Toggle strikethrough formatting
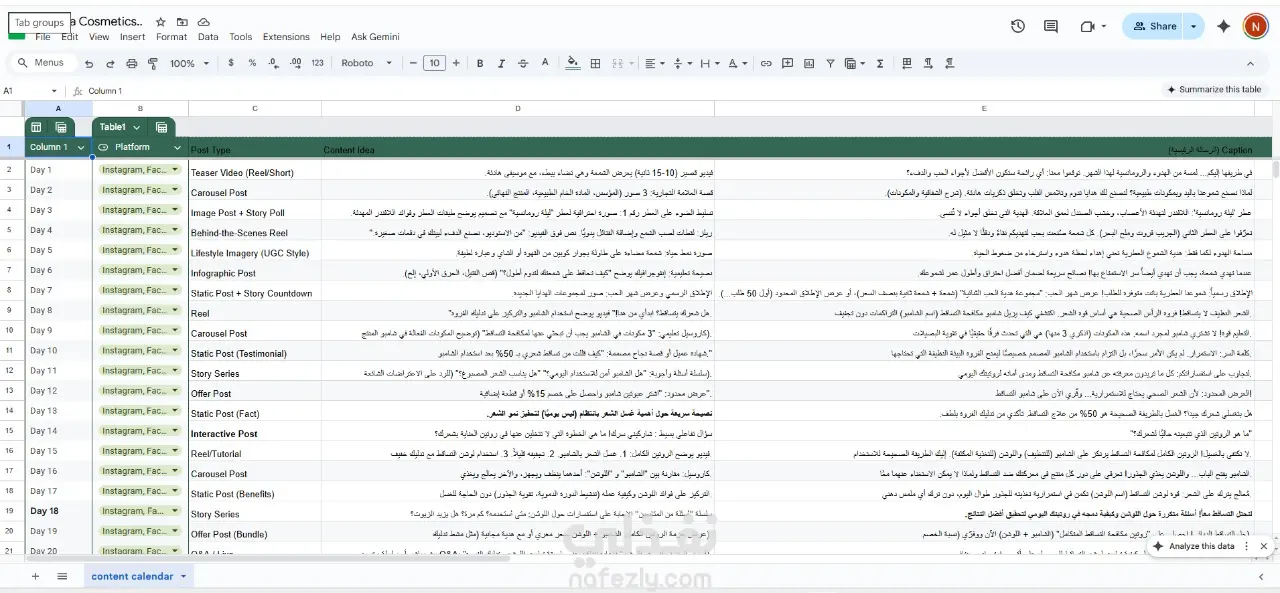The image size is (1280, 593). pos(522,63)
